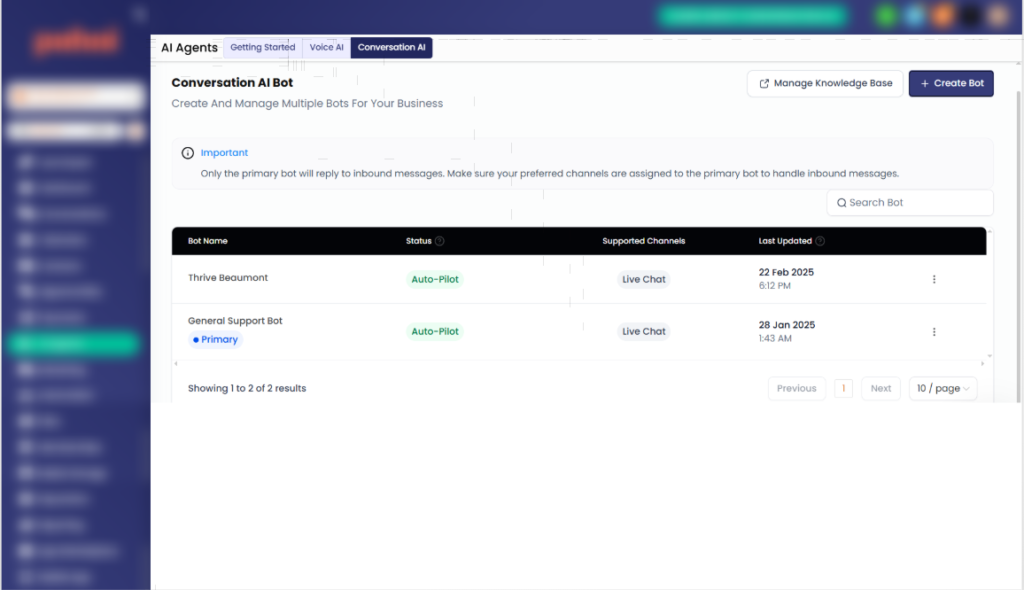Go to Next results page
The height and width of the screenshot is (590, 1024).
[880, 388]
